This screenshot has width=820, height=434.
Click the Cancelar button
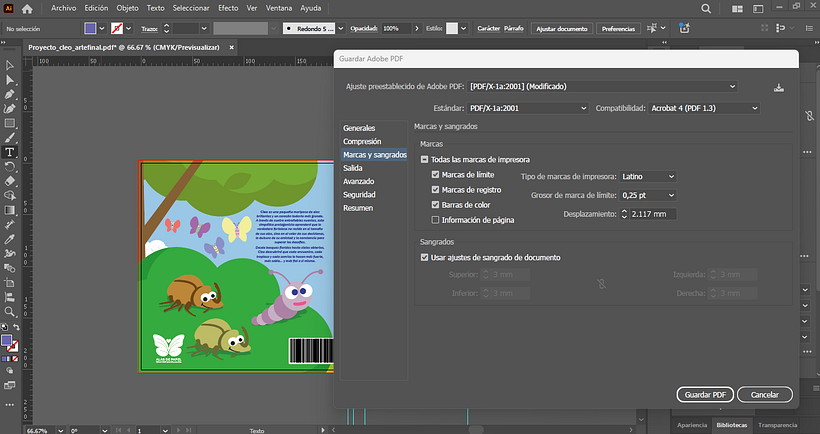pyautogui.click(x=765, y=395)
